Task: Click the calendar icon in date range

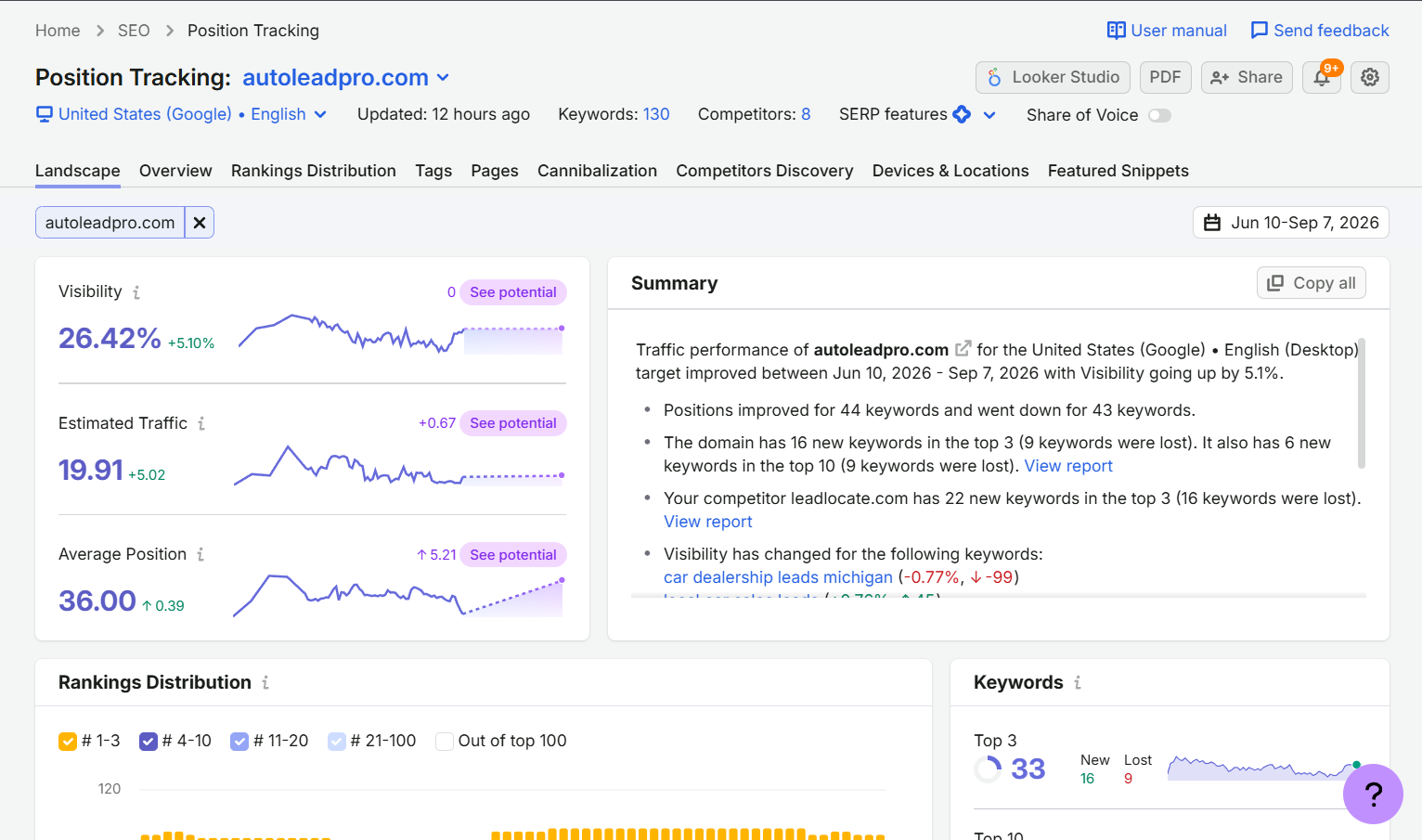Action: 1212,223
